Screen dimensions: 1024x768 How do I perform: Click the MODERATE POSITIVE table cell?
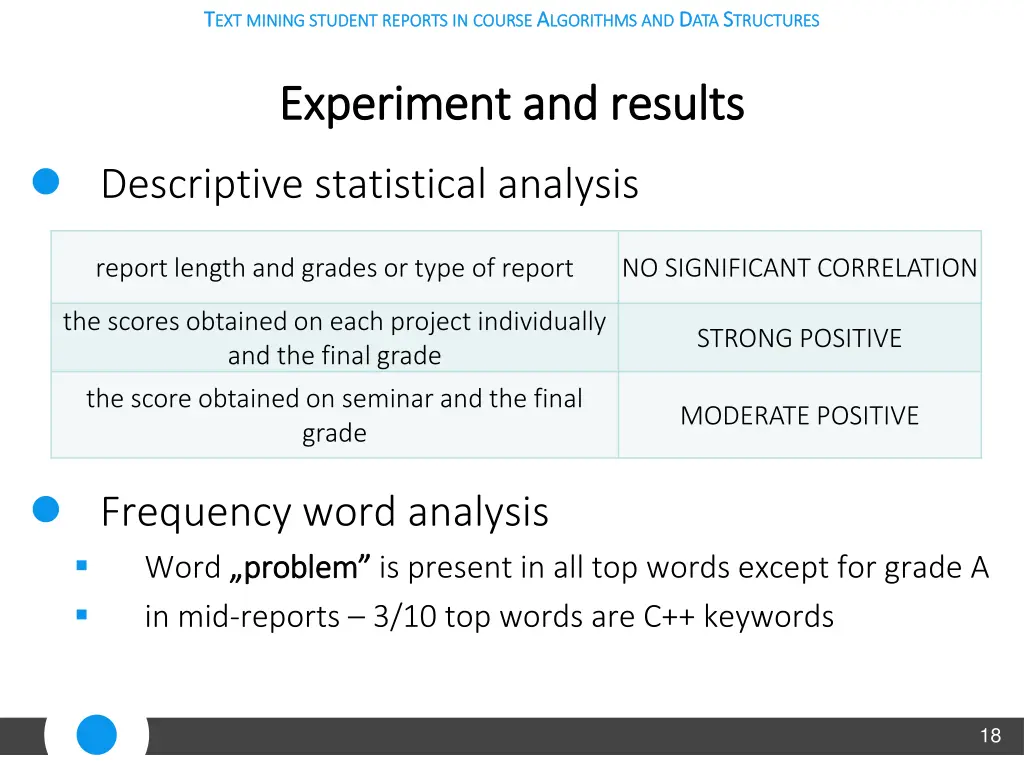pos(799,415)
